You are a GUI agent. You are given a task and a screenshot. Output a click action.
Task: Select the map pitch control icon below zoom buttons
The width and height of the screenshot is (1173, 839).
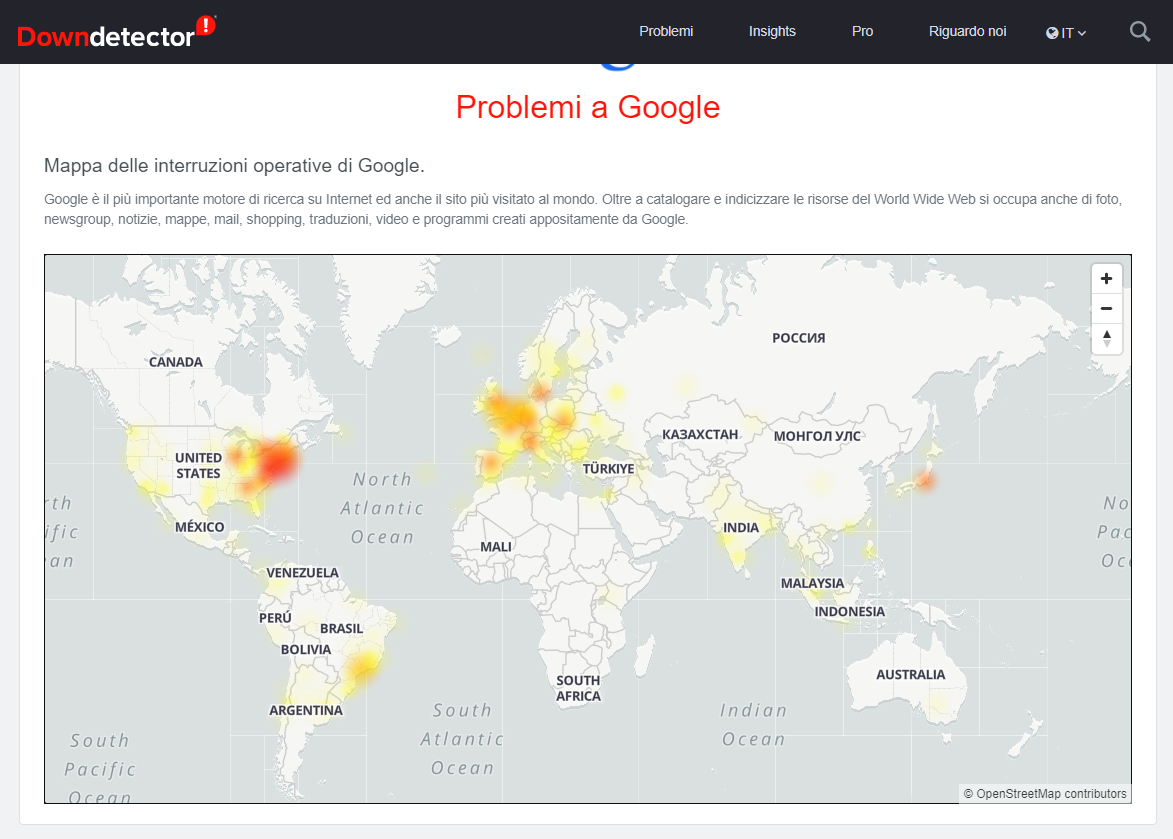coord(1106,339)
